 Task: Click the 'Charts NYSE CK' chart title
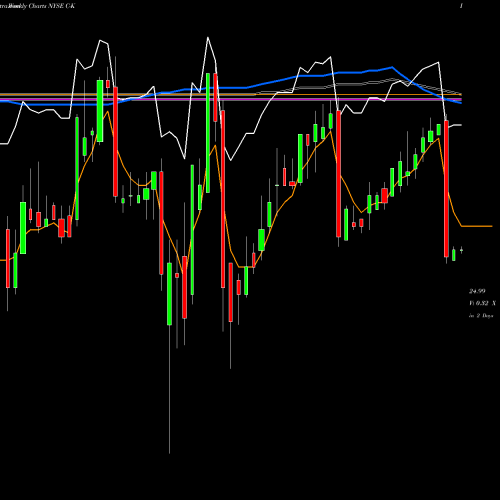(52, 6)
